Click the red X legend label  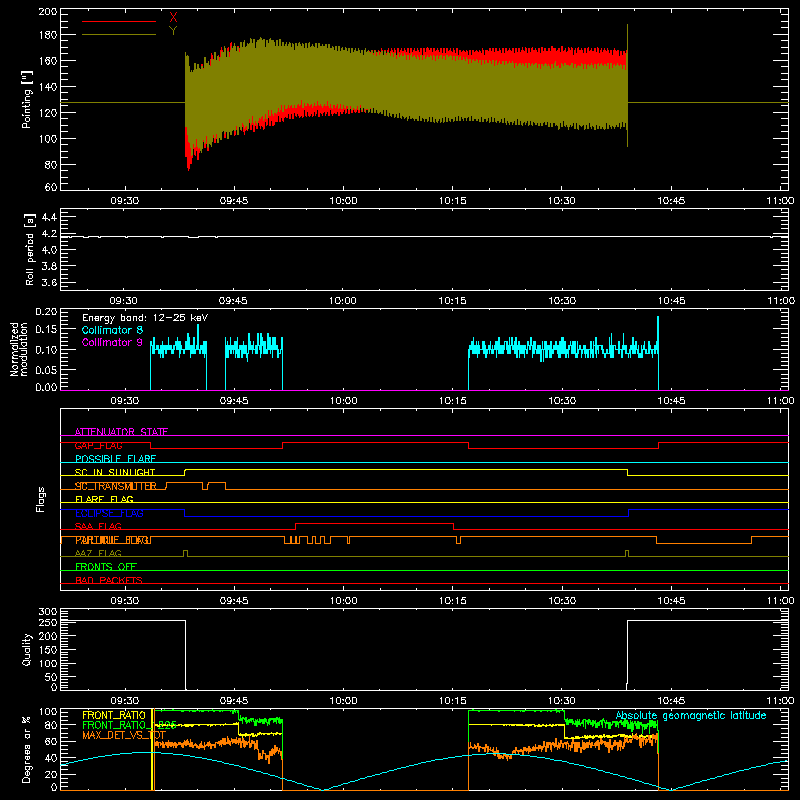pyautogui.click(x=173, y=18)
